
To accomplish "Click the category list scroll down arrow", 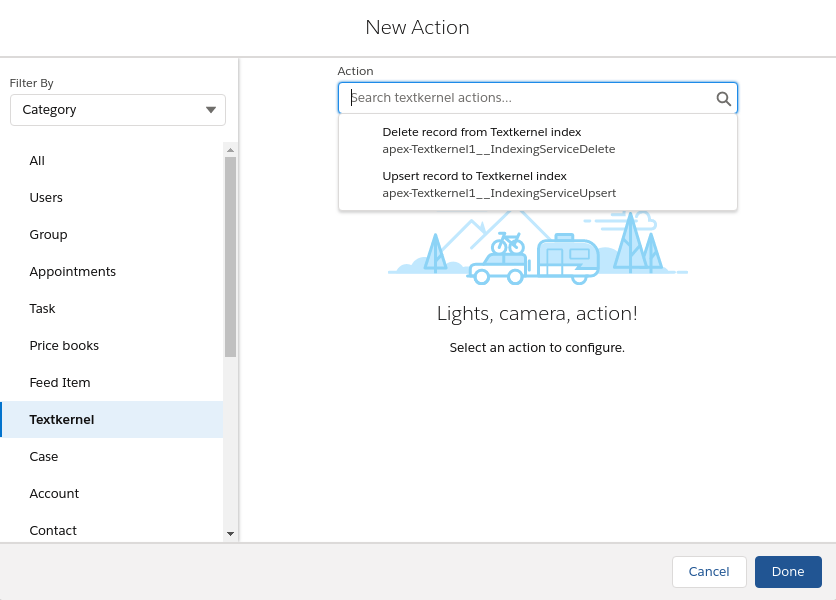I will pos(230,533).
